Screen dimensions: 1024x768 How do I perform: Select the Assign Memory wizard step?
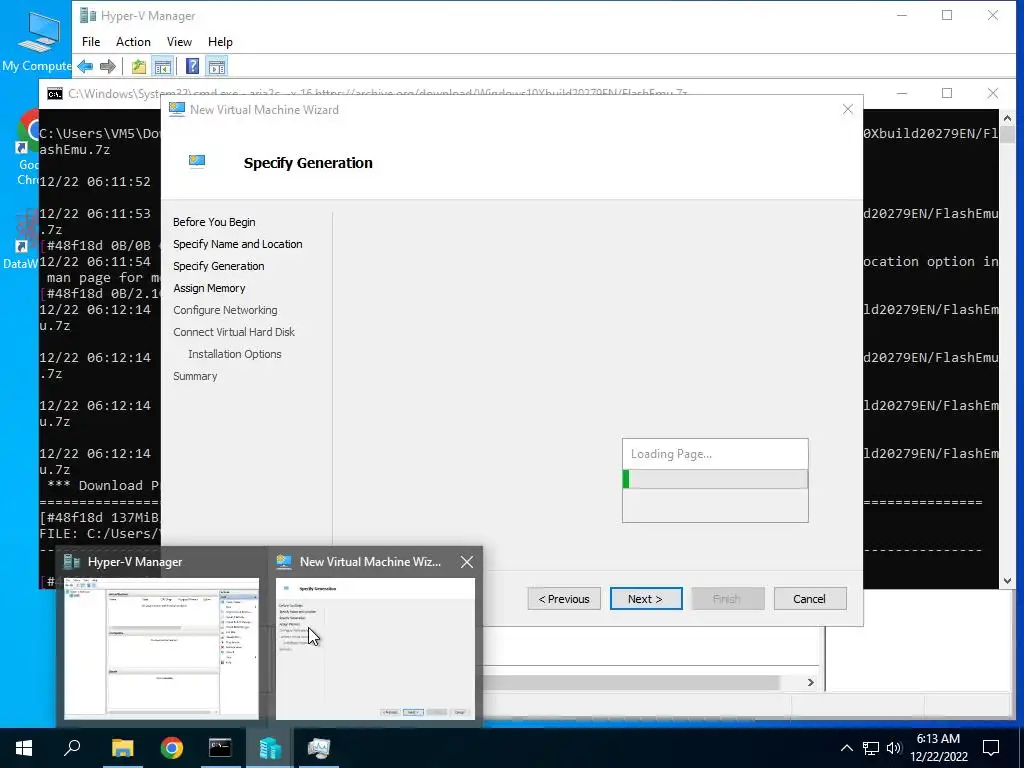(x=209, y=288)
